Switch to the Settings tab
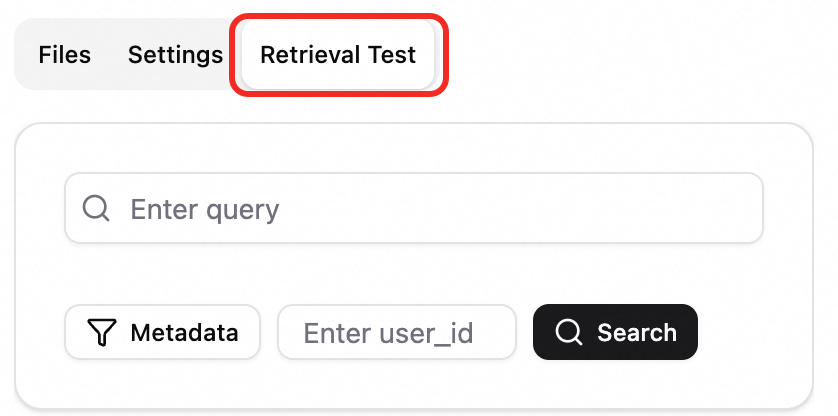This screenshot has width=838, height=416. point(175,55)
